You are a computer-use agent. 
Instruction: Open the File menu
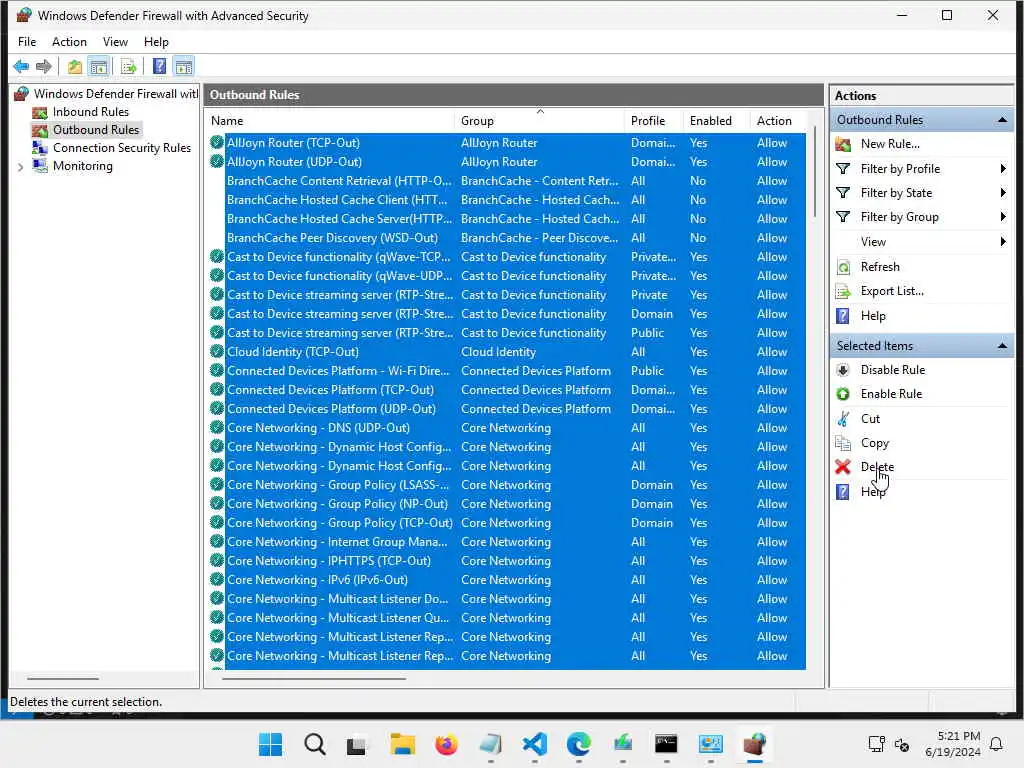coord(27,42)
